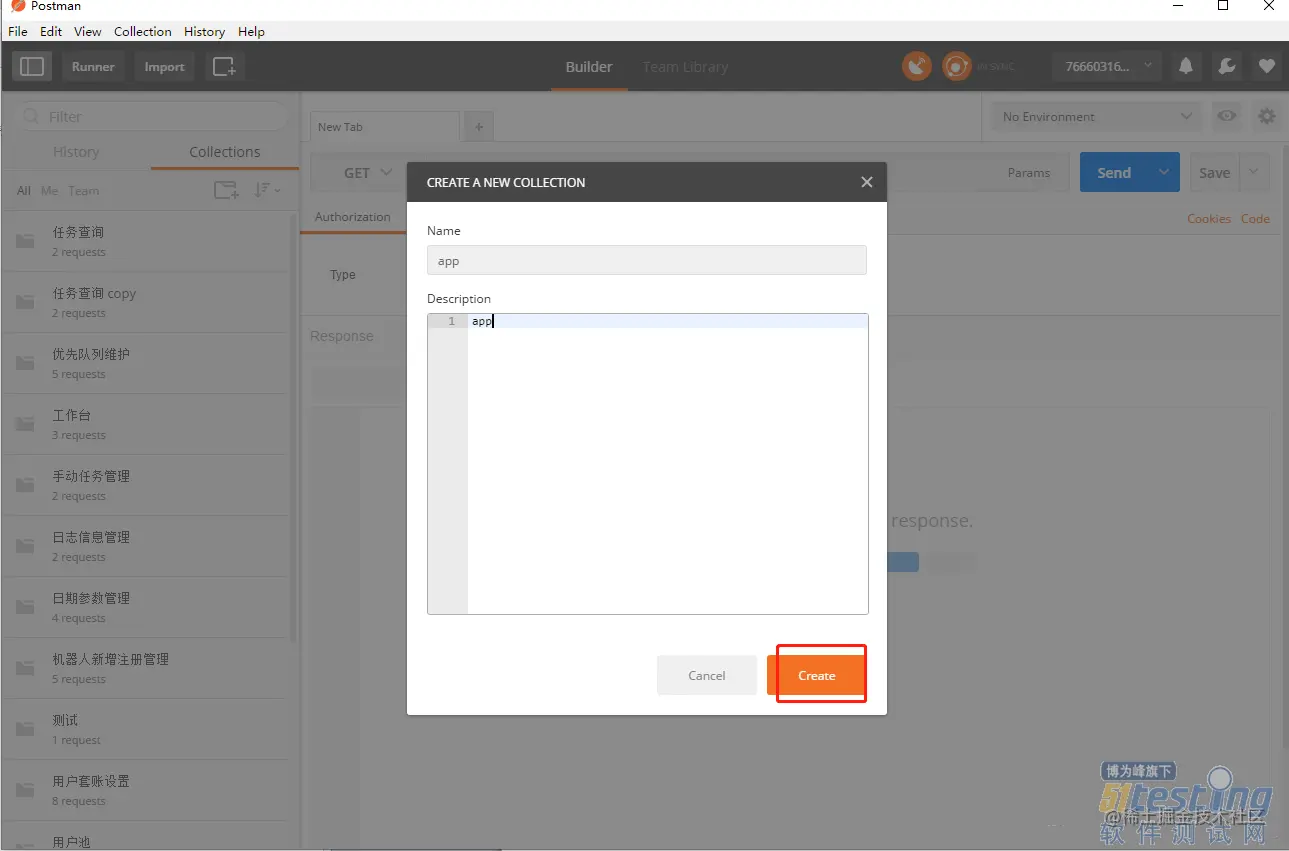
Task: Filter collections by Team
Action: tap(84, 190)
